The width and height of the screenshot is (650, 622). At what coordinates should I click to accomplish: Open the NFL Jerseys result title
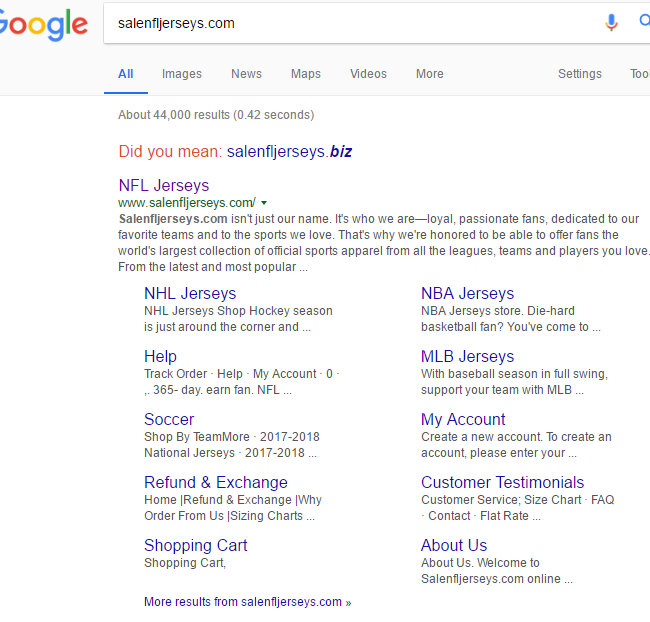[164, 185]
